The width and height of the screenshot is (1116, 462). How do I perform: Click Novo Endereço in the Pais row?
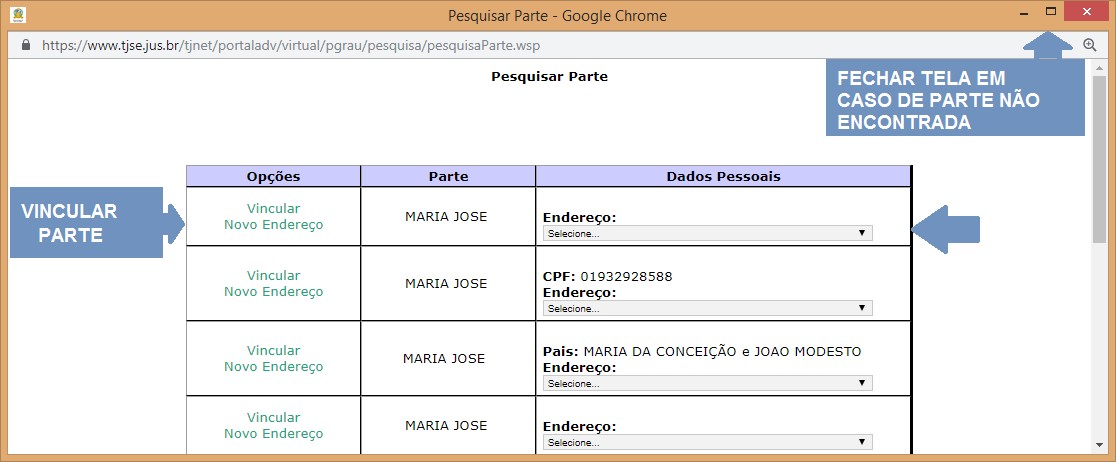273,367
